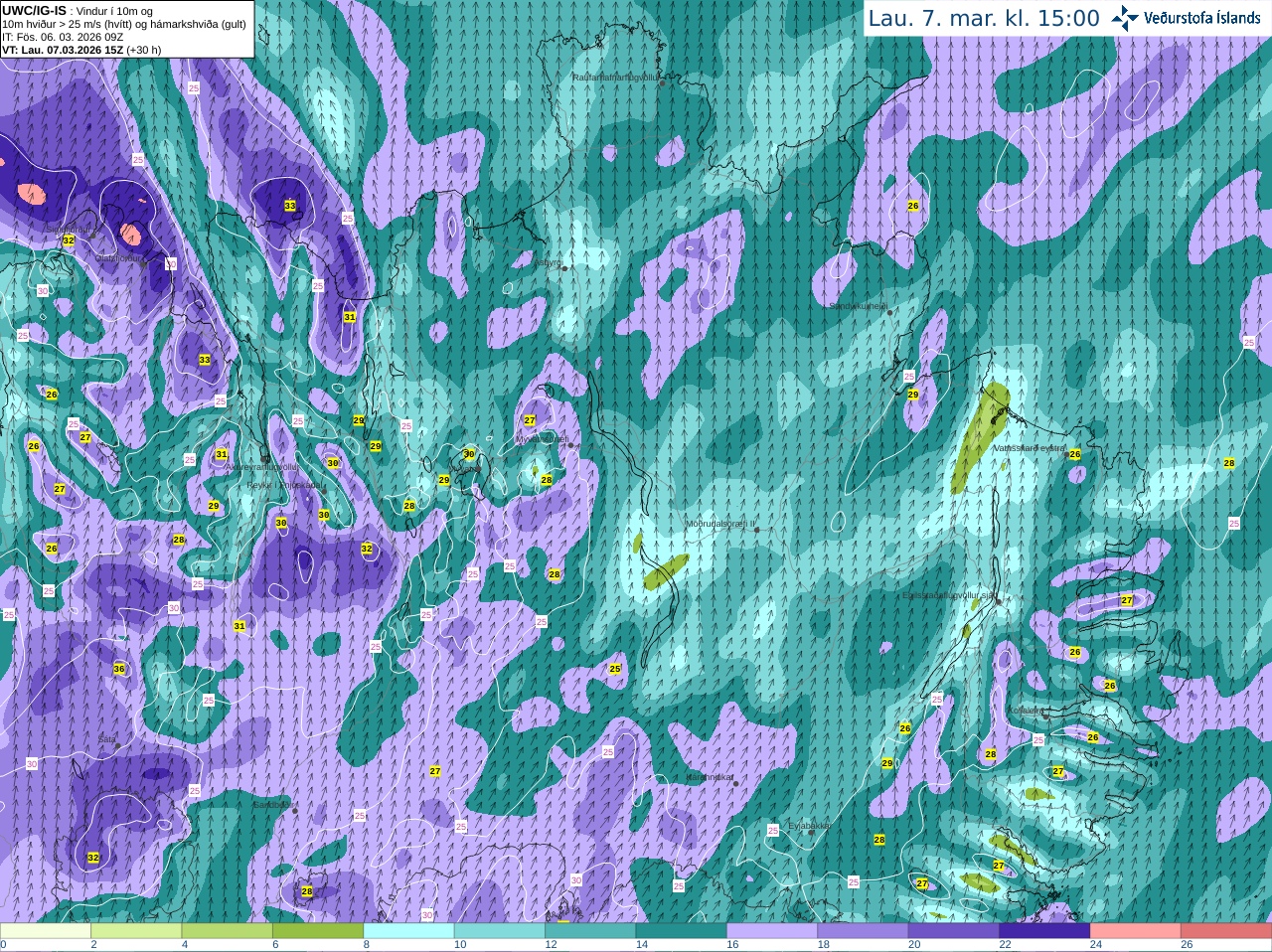
Task: Pick the 8–10 m/s light cyan legend swatch
Action: 408,931
